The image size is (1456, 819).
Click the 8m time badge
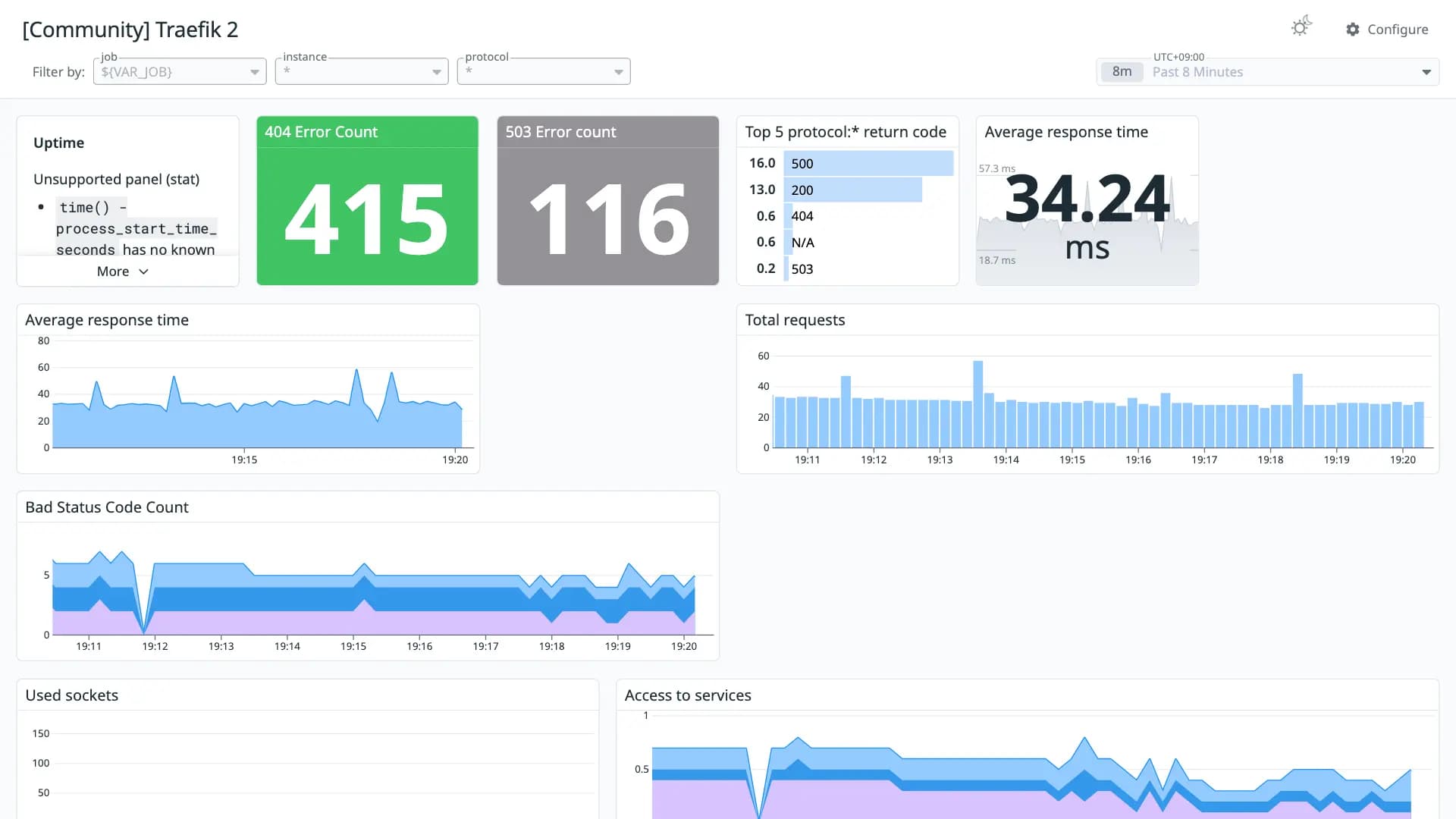click(x=1122, y=72)
